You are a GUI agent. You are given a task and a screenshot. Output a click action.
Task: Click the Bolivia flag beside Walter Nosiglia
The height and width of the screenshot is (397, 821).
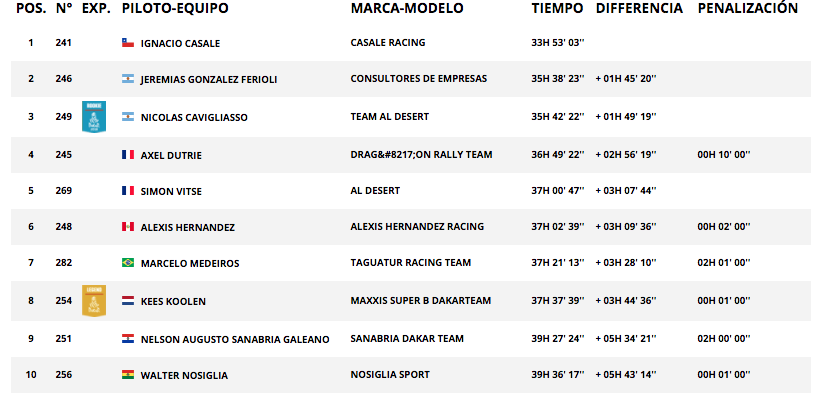pyautogui.click(x=128, y=375)
